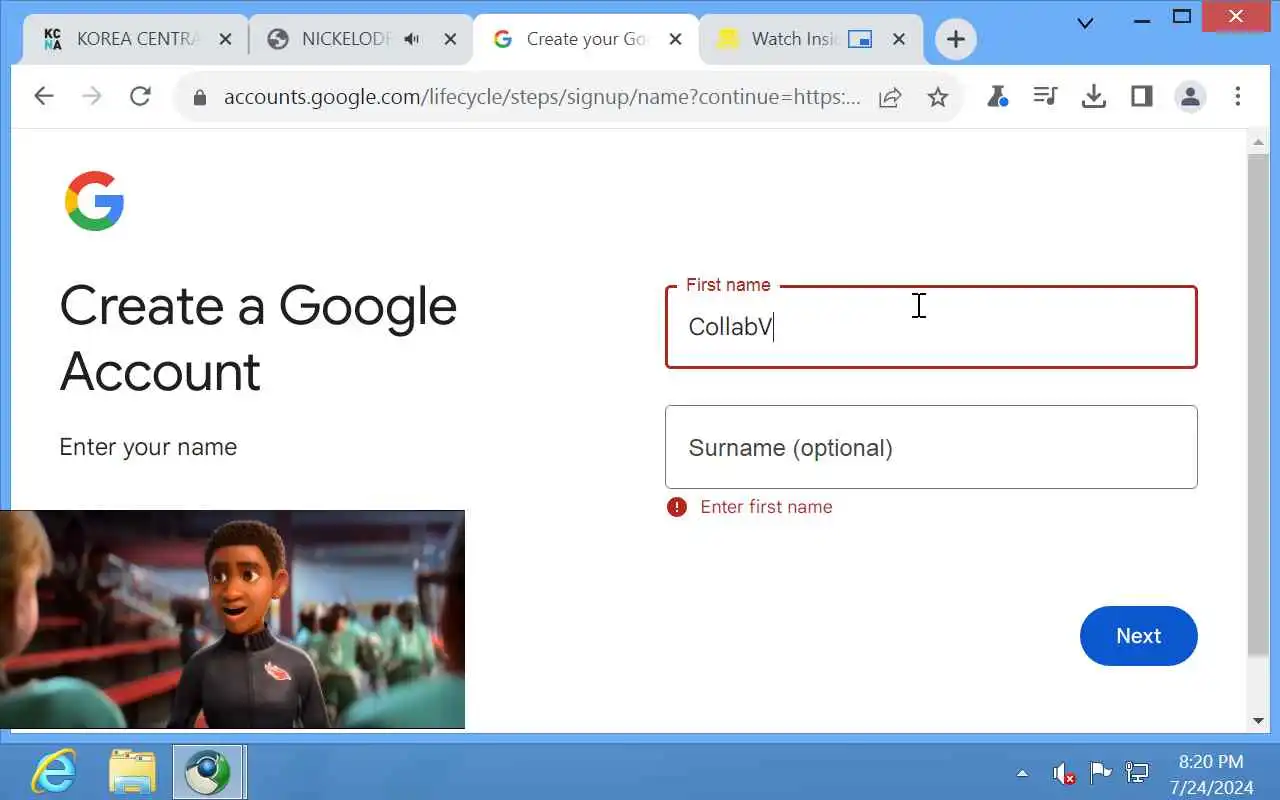The image size is (1280, 800).
Task: Open Action Center flag icon
Action: click(1100, 772)
